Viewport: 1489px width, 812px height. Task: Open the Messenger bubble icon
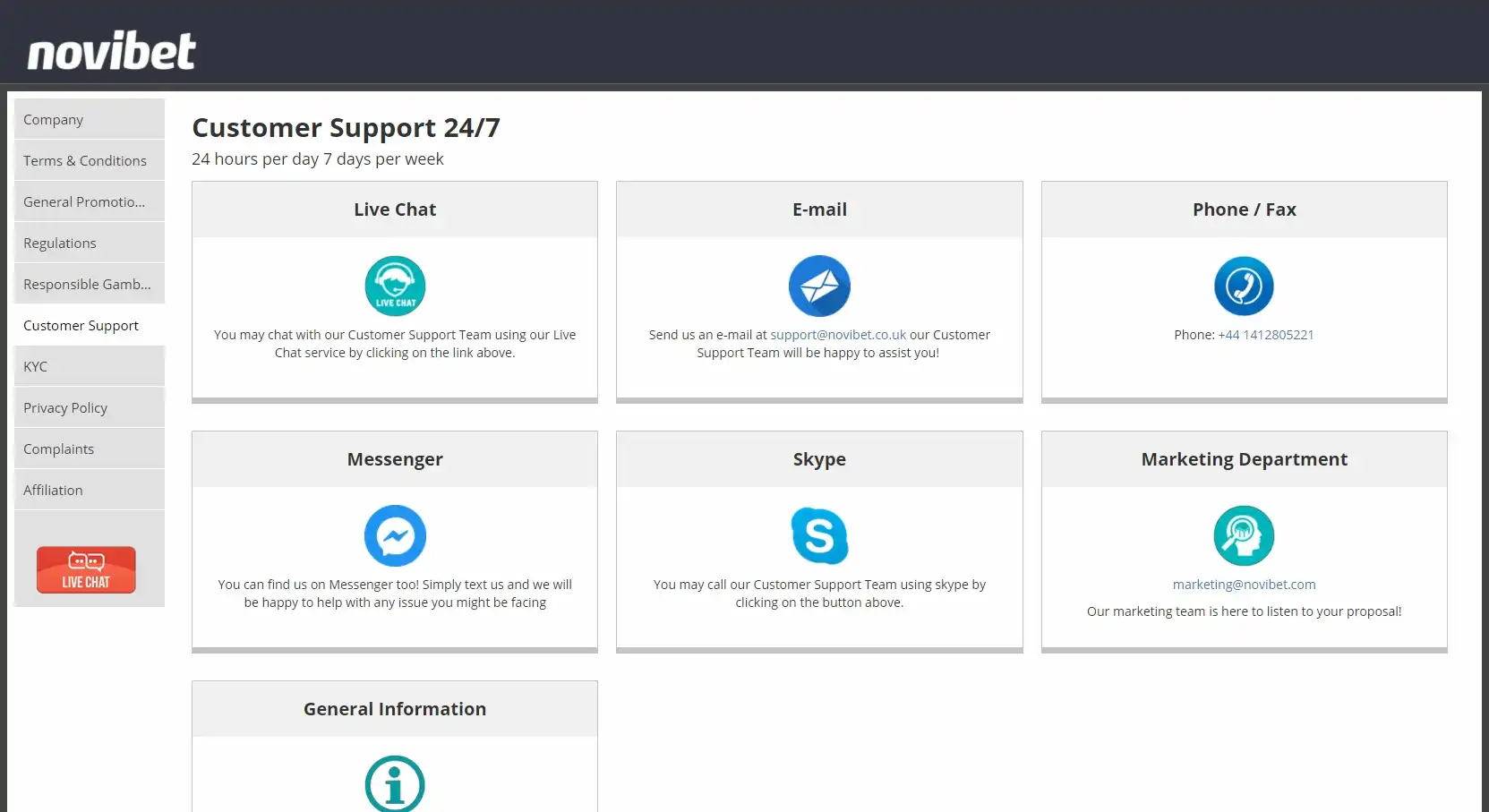395,536
